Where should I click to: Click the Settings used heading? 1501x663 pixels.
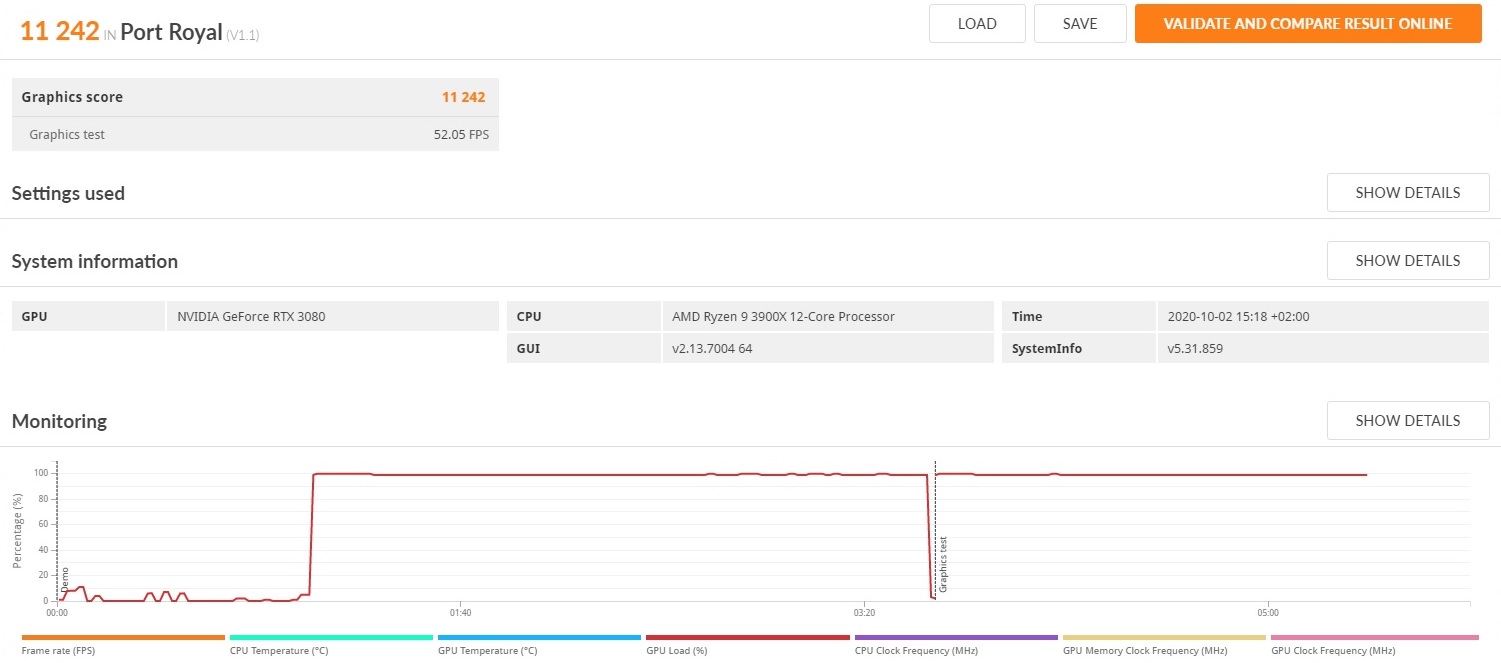point(68,193)
